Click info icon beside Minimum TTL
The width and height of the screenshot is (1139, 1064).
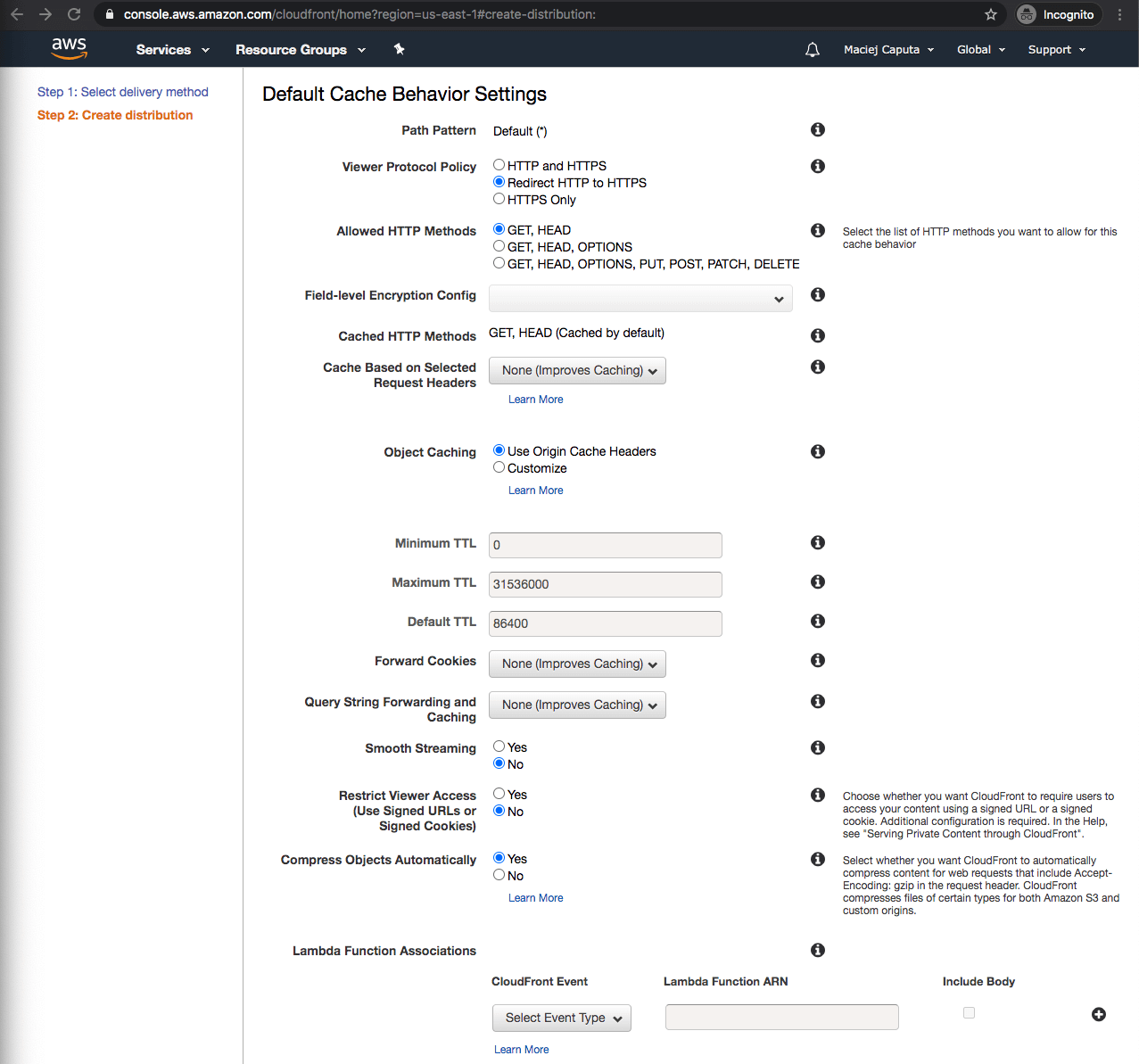click(817, 542)
